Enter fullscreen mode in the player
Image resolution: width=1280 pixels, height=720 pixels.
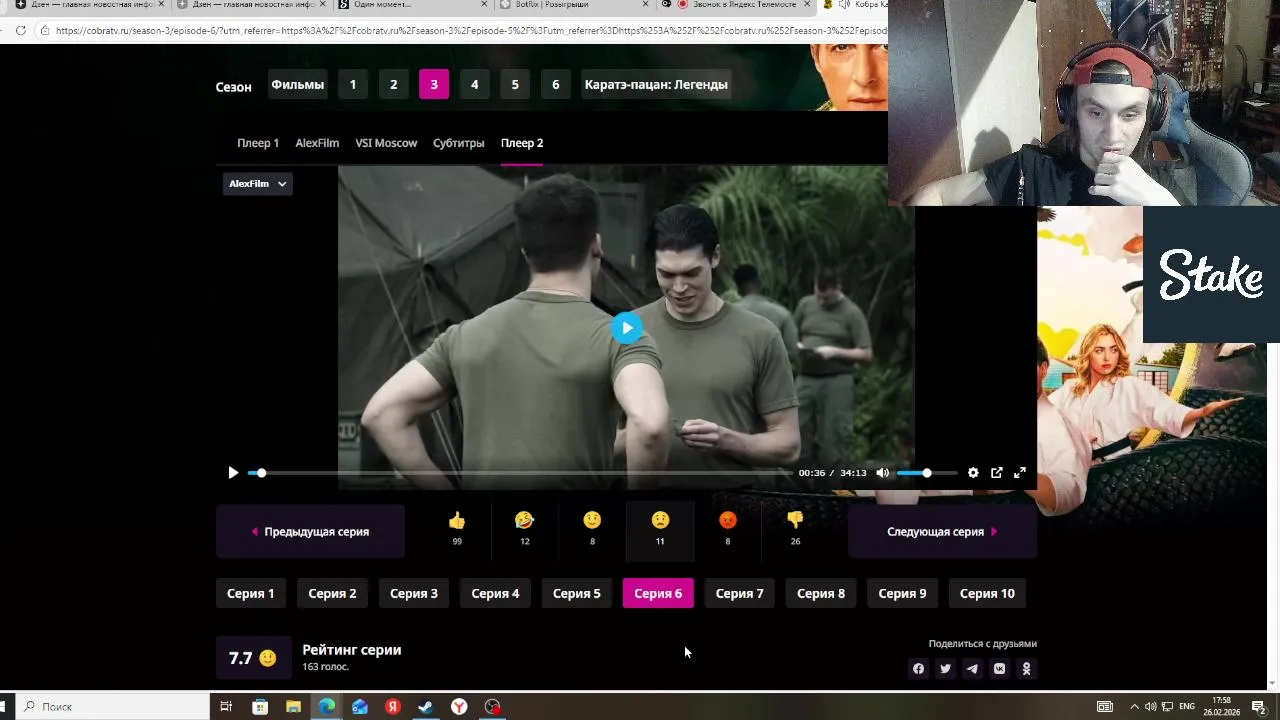point(1020,473)
